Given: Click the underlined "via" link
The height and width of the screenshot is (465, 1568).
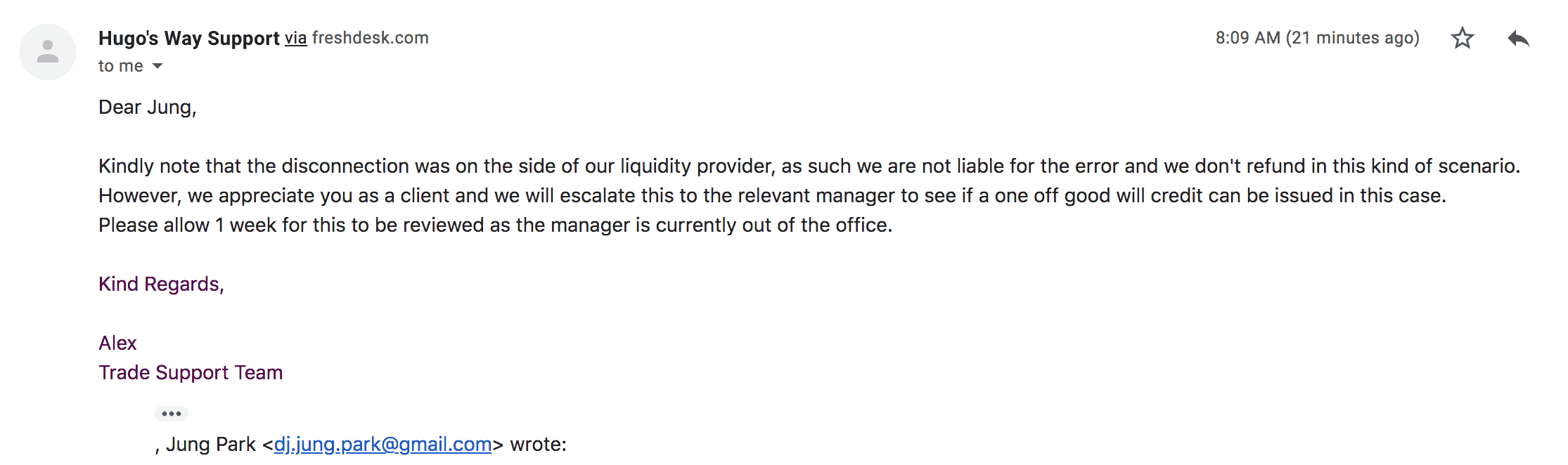Looking at the screenshot, I should coord(295,38).
